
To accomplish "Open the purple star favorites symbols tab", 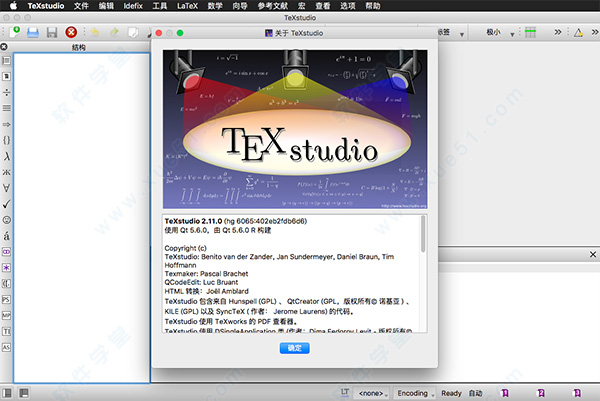I will click(7, 267).
